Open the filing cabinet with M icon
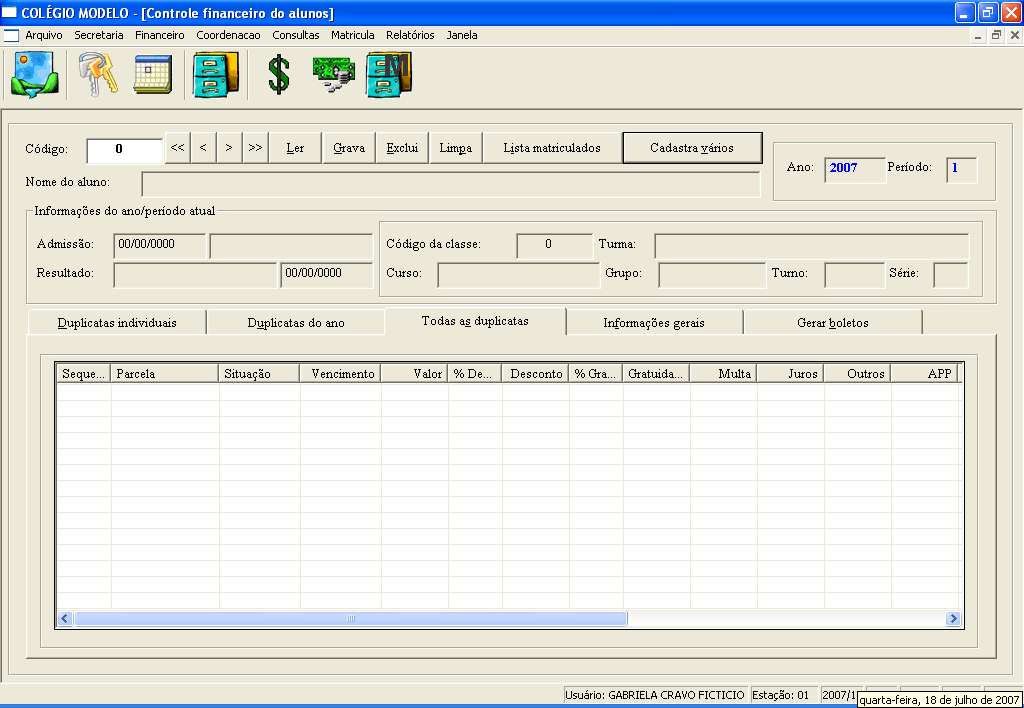This screenshot has height=708, width=1024. click(389, 75)
